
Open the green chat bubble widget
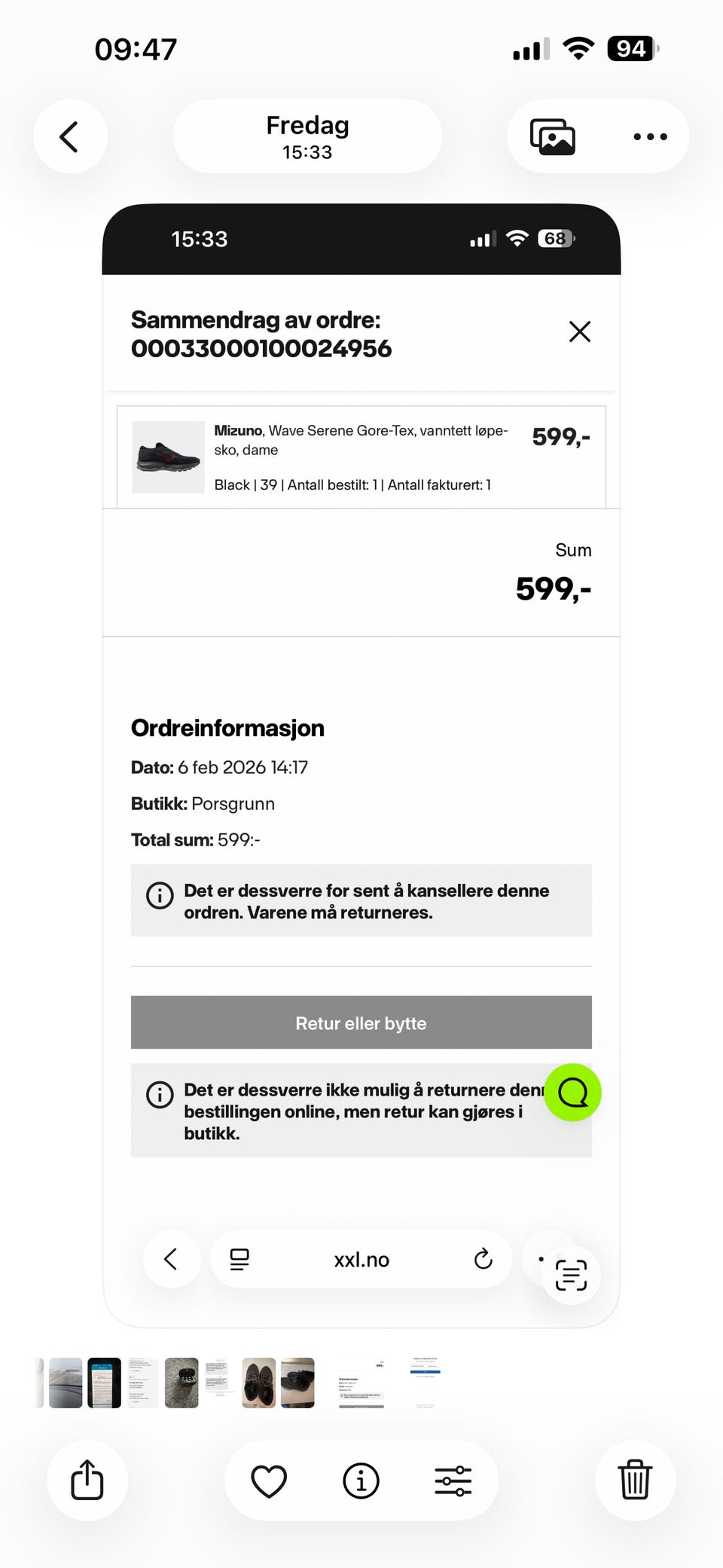click(x=572, y=1093)
